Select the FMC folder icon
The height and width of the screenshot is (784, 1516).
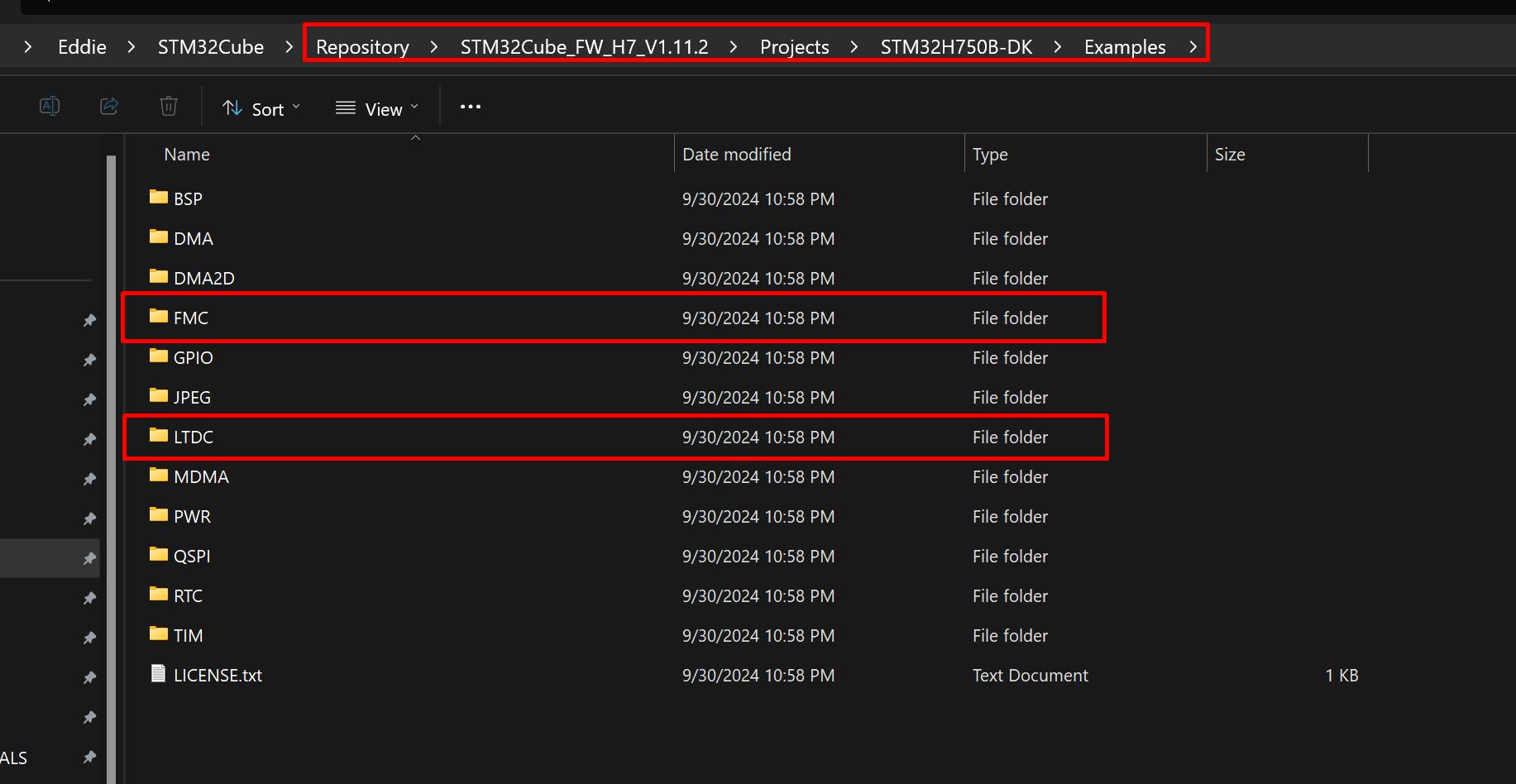pyautogui.click(x=159, y=317)
